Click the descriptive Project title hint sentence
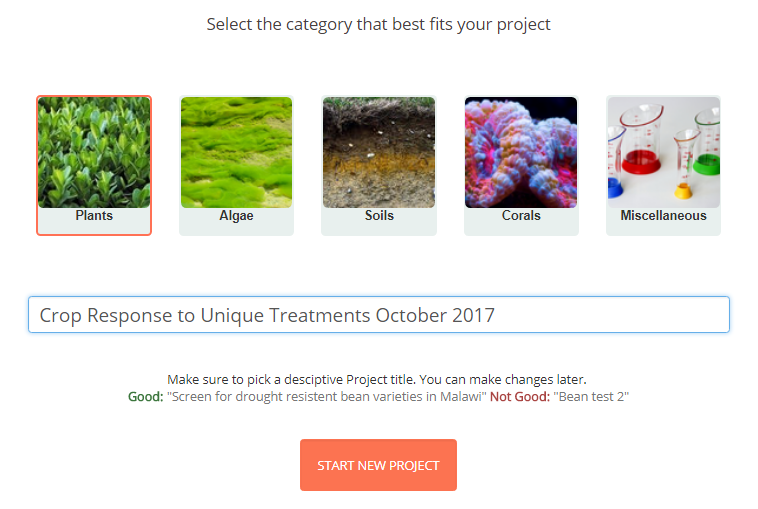The height and width of the screenshot is (509, 758). pos(377,379)
